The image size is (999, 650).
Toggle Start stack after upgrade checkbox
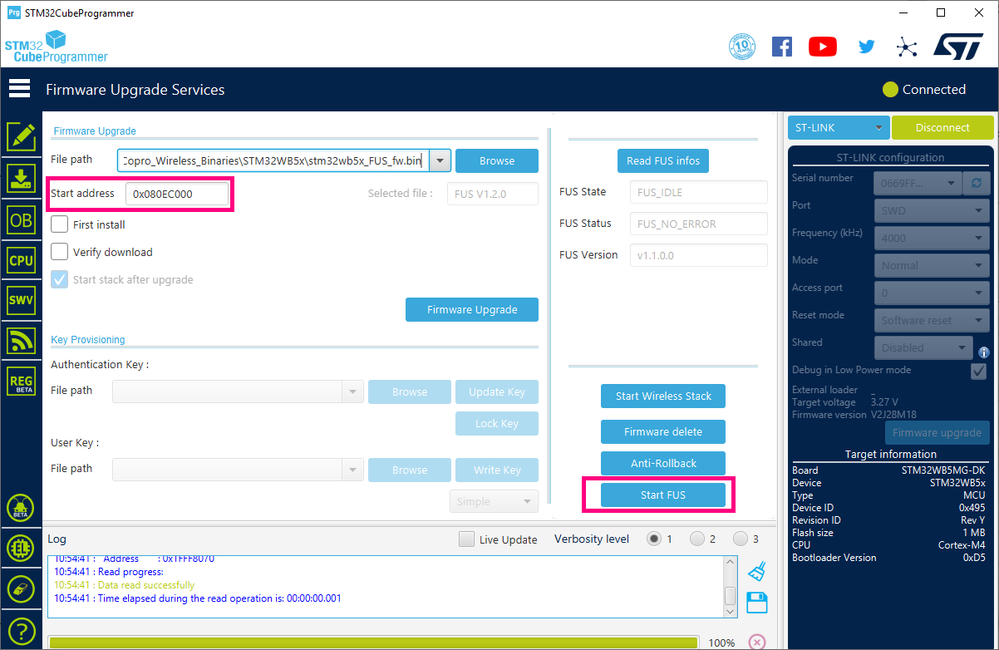(x=59, y=279)
